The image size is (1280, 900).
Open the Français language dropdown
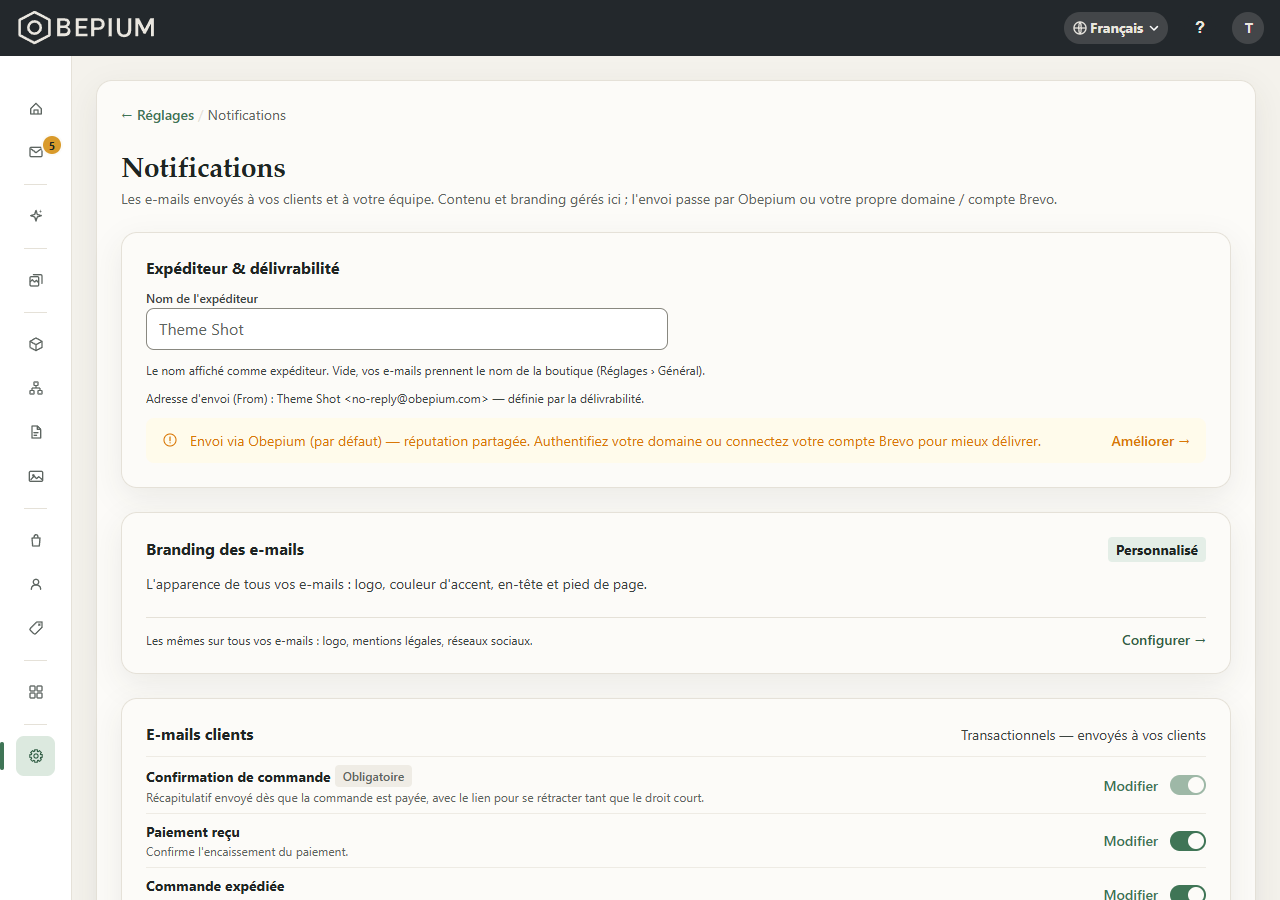[1116, 28]
